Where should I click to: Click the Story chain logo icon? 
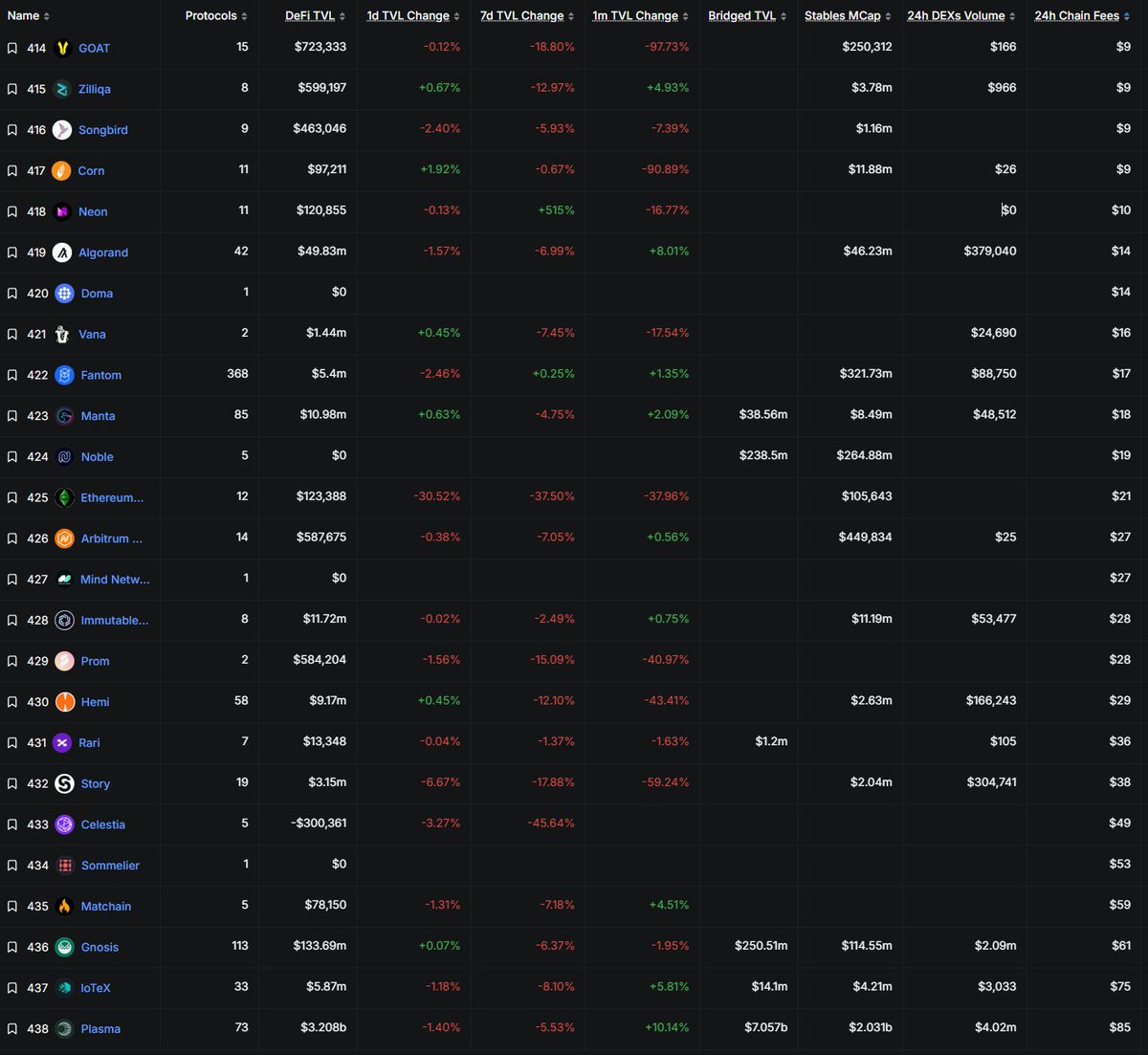(64, 783)
